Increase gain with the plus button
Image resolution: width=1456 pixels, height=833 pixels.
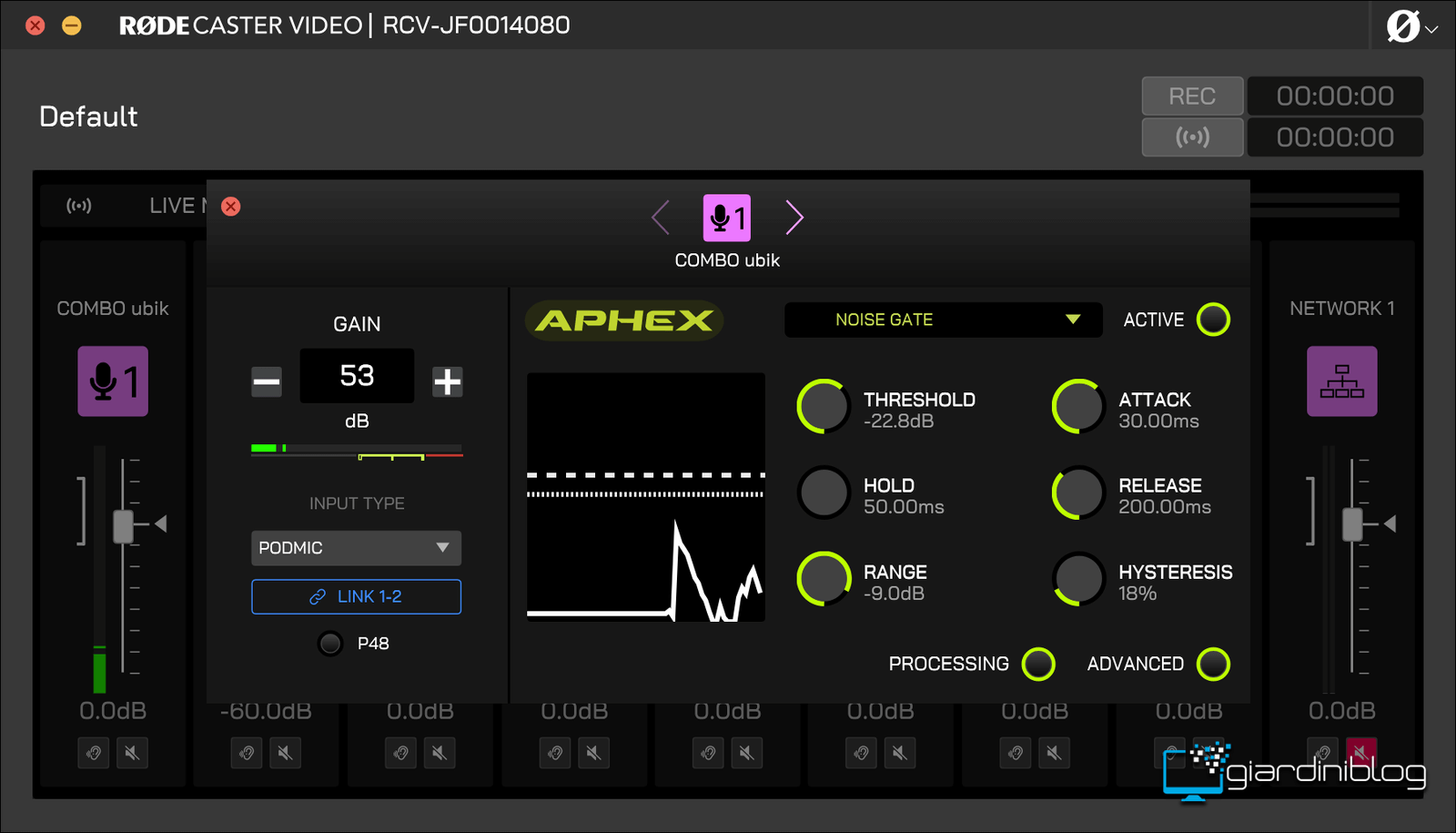pyautogui.click(x=447, y=381)
